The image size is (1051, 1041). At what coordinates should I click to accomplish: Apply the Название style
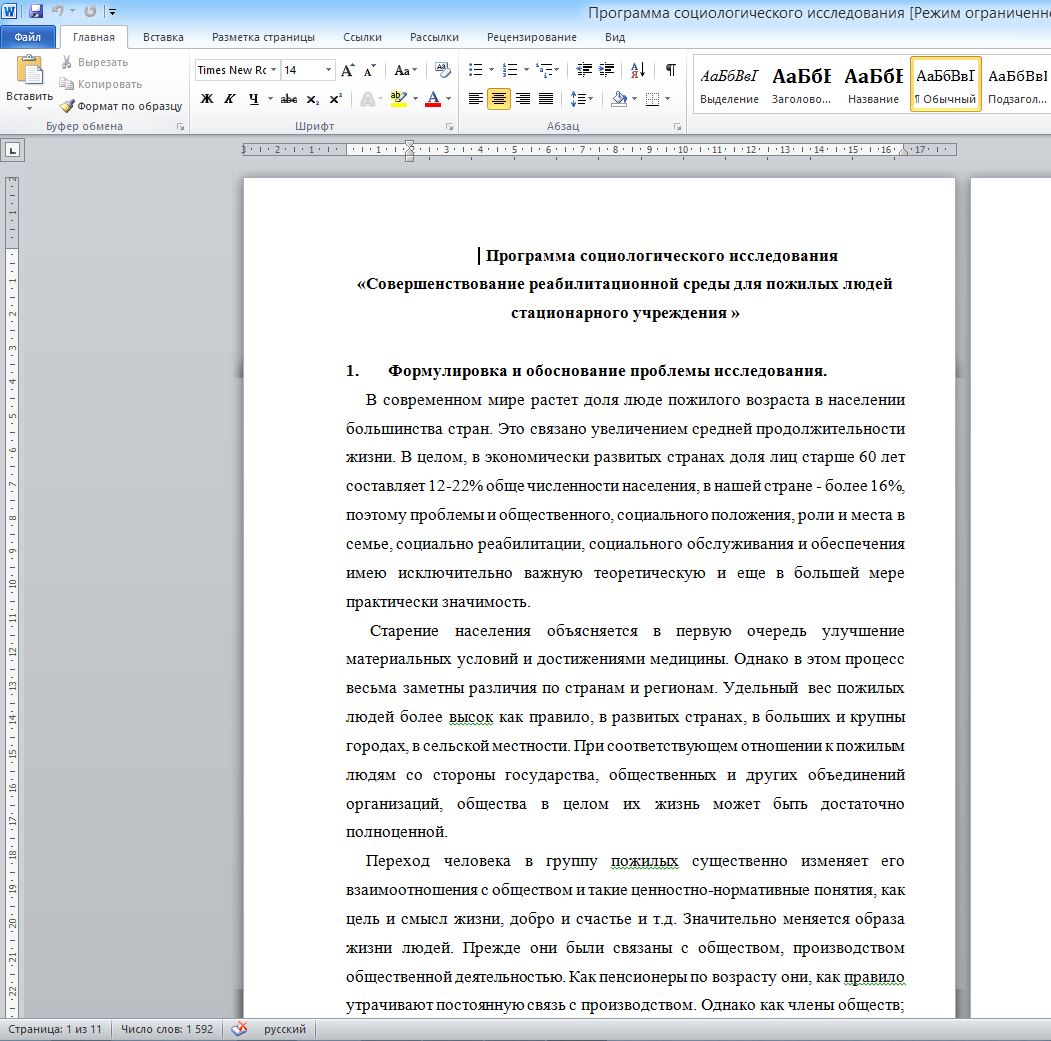click(873, 84)
